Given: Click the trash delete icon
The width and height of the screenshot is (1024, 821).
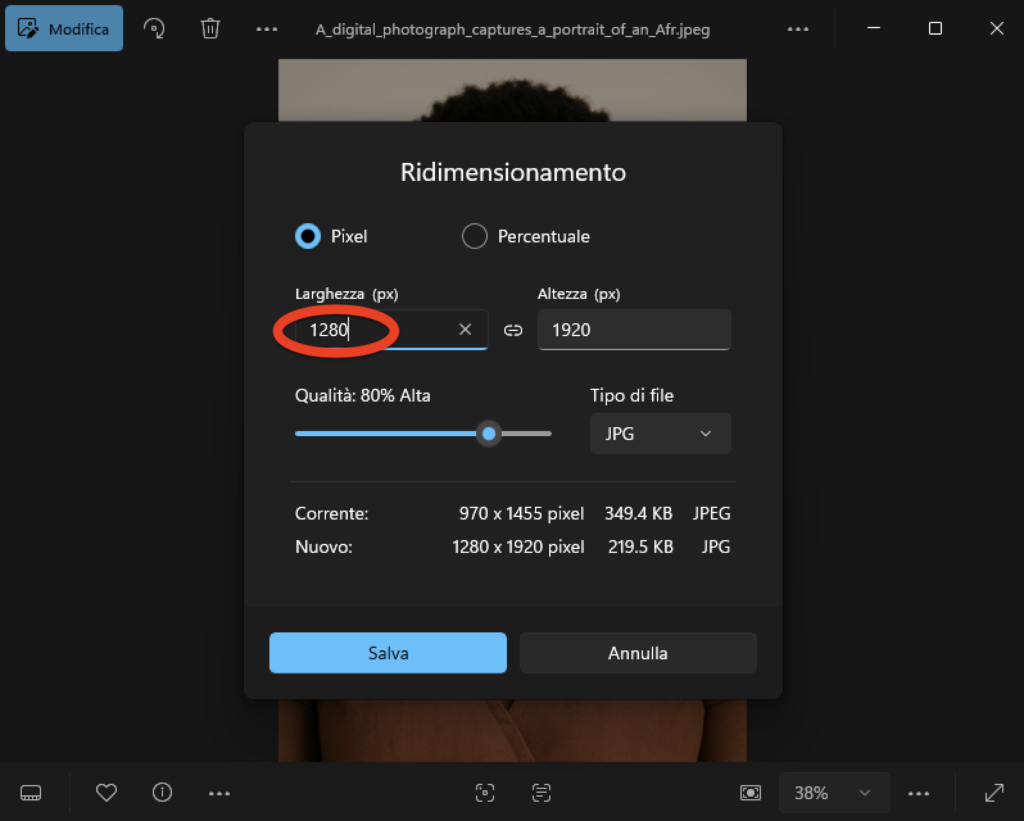Looking at the screenshot, I should [x=210, y=28].
